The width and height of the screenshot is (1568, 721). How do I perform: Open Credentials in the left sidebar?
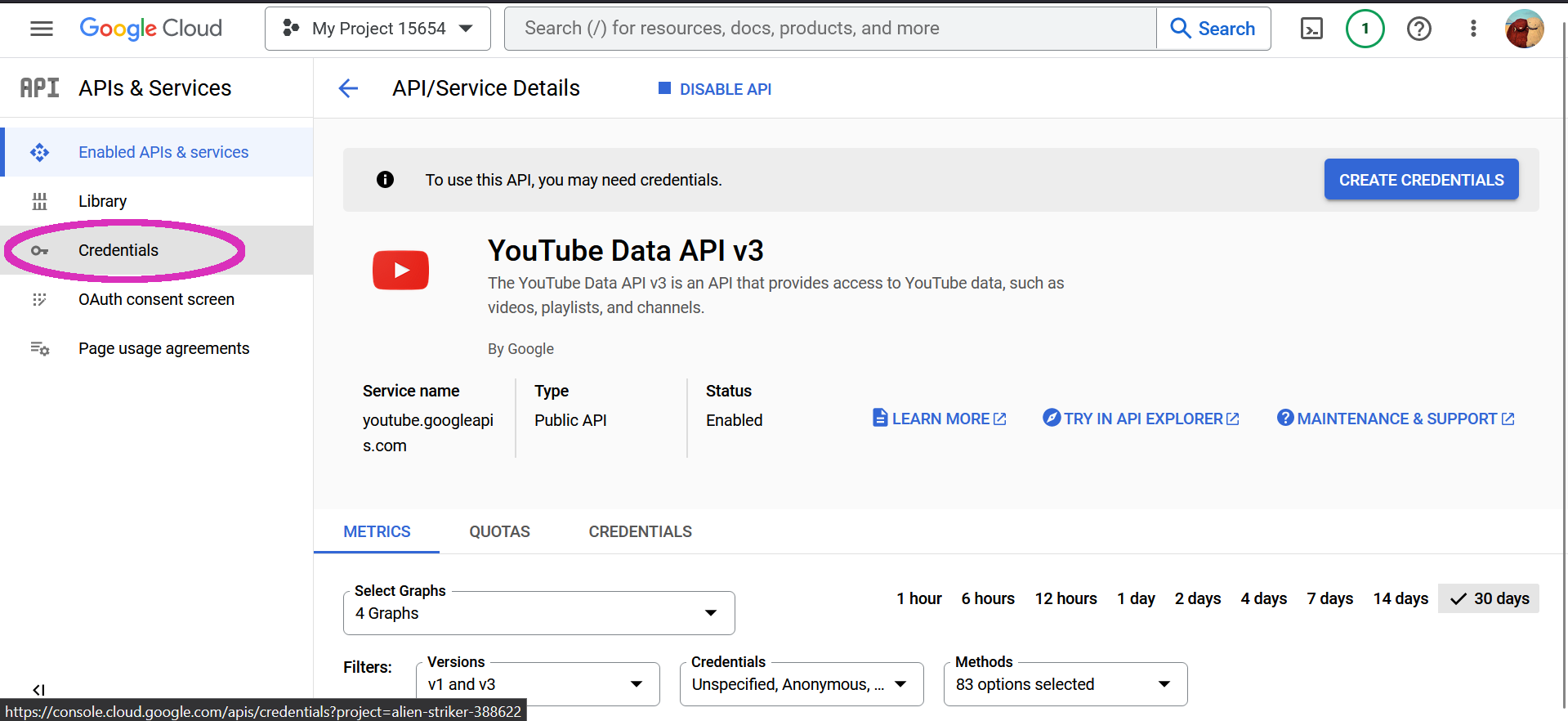118,250
